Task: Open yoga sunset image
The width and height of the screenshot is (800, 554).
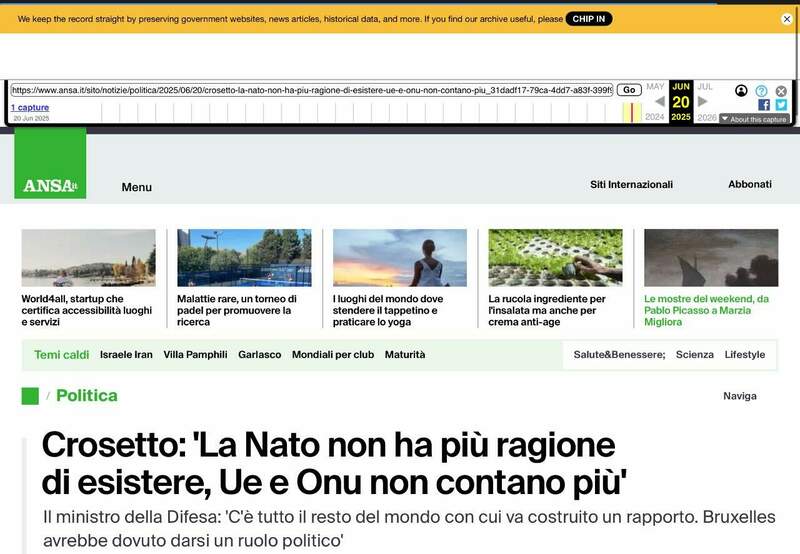Action: coord(399,258)
